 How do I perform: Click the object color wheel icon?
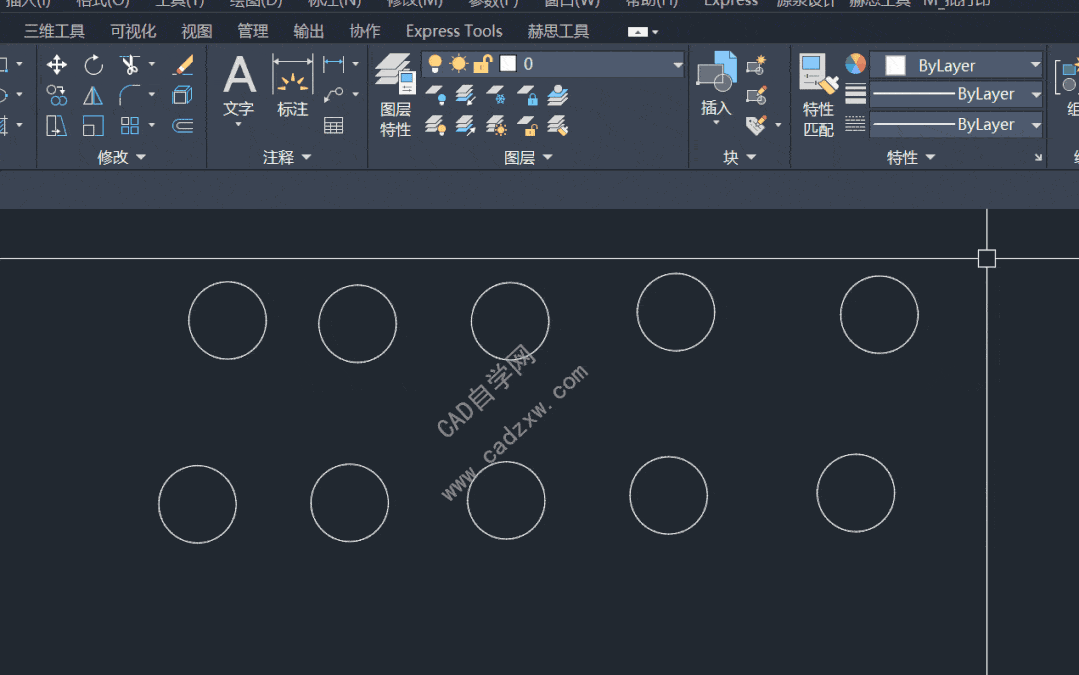tap(855, 64)
